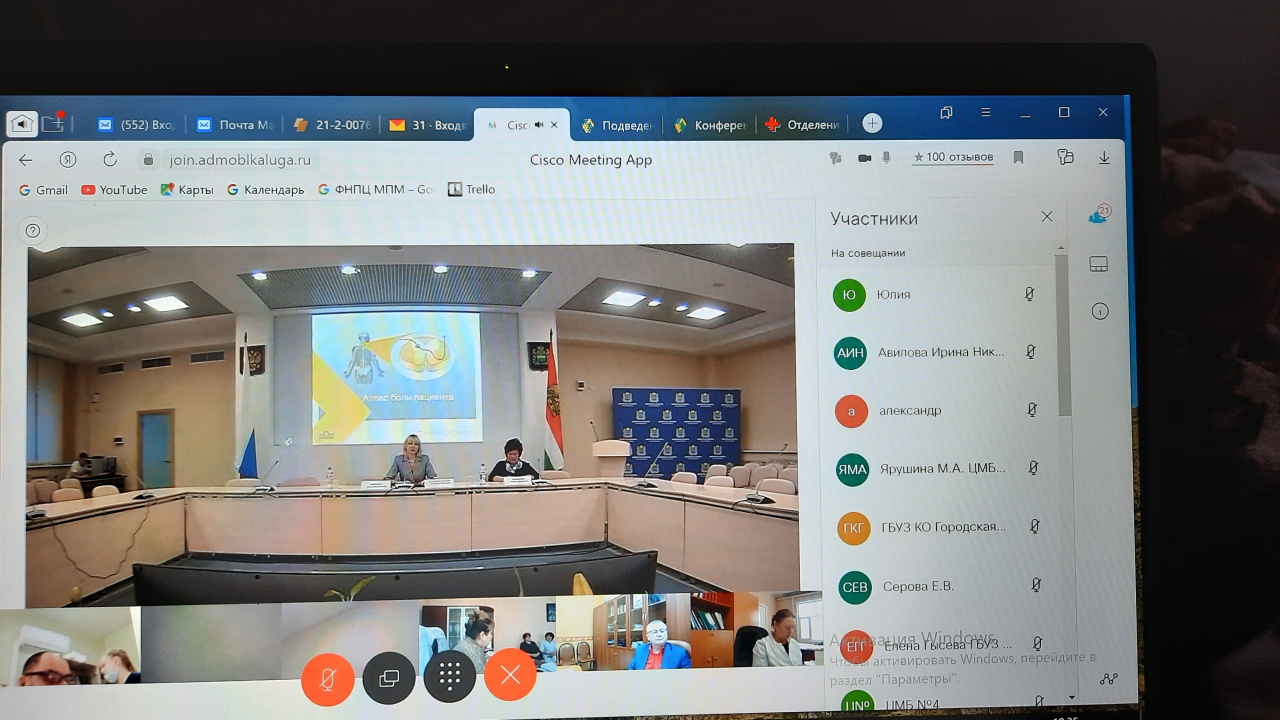Go back to the previous page
The width and height of the screenshot is (1280, 720).
[26, 160]
